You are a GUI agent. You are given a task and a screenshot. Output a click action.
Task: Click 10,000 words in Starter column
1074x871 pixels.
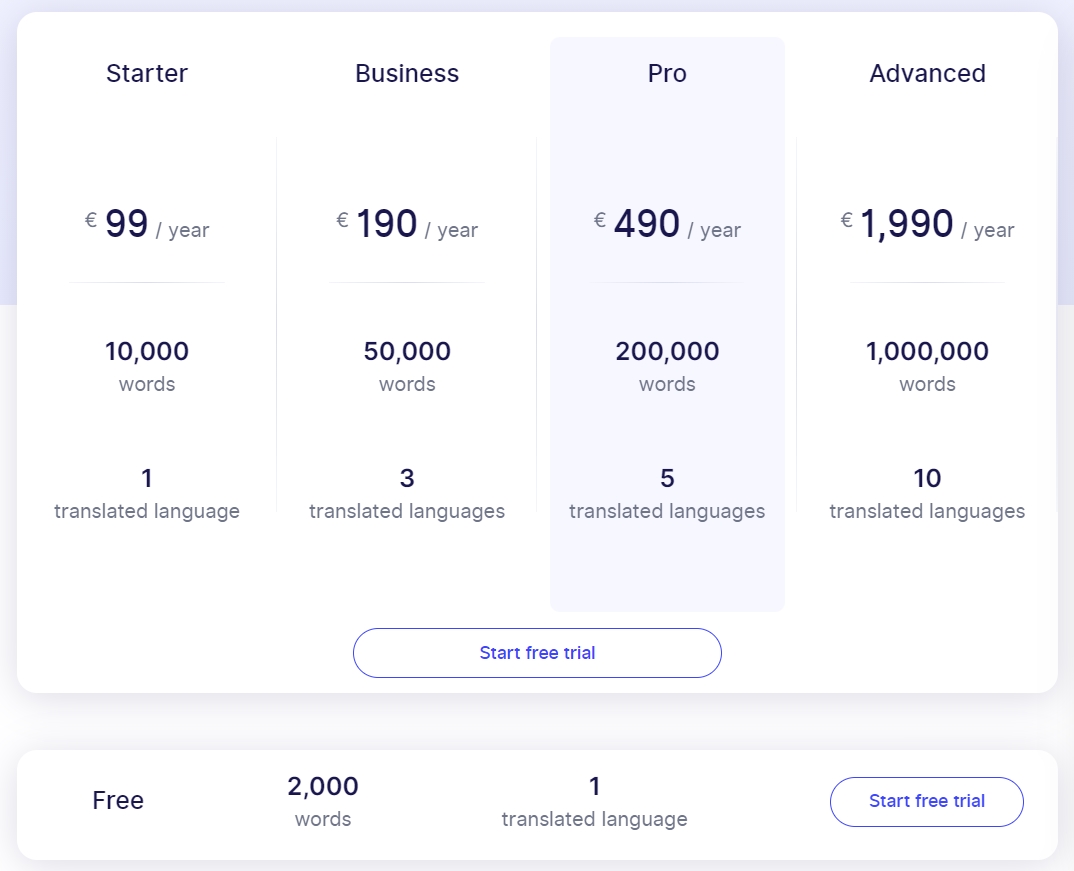tap(147, 366)
